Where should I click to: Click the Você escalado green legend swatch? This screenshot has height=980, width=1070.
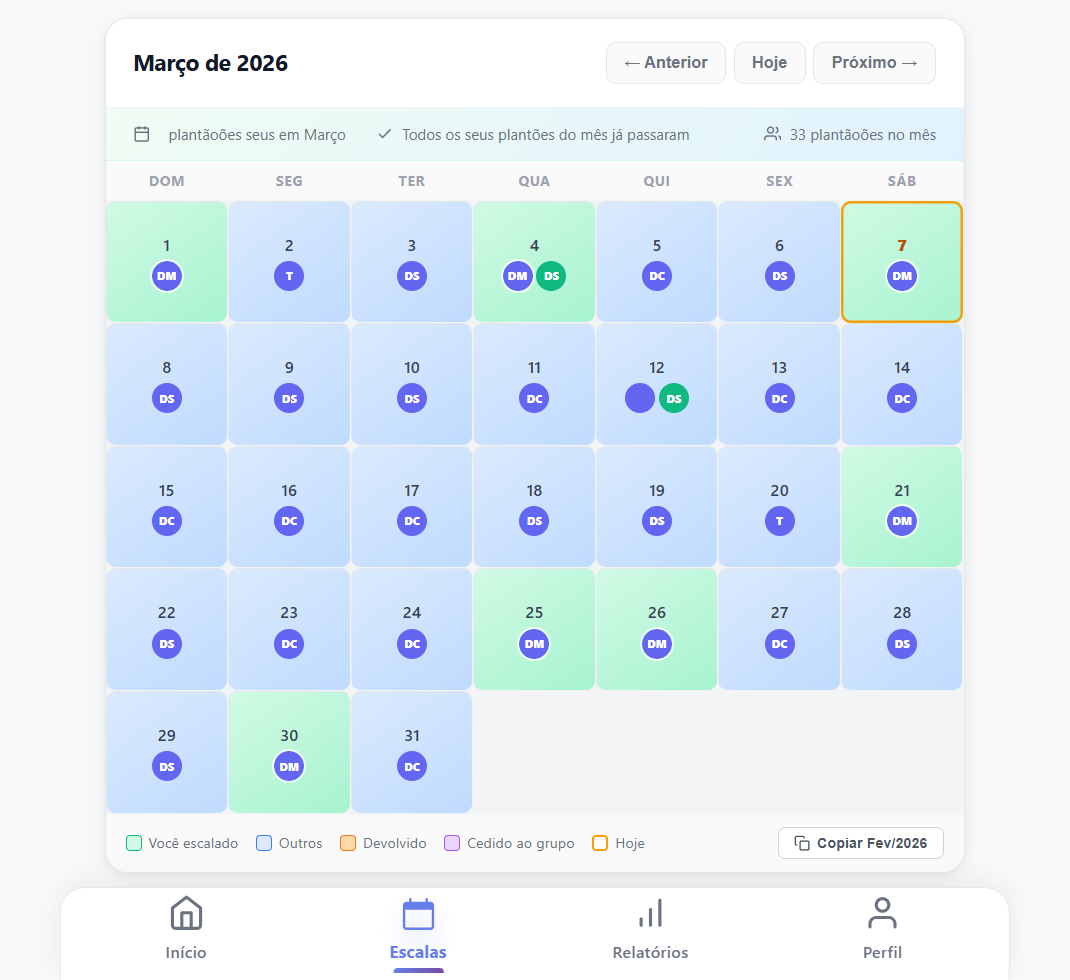(134, 843)
